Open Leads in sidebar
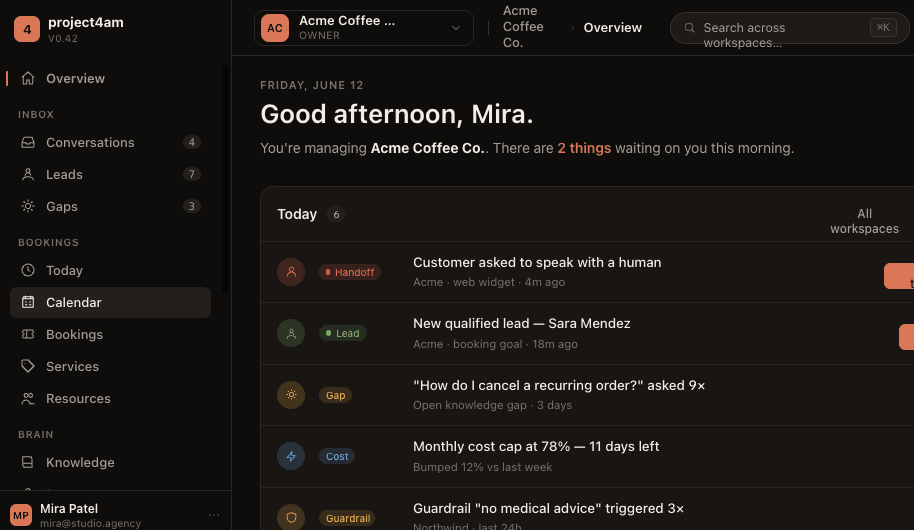This screenshot has width=914, height=530. click(110, 174)
